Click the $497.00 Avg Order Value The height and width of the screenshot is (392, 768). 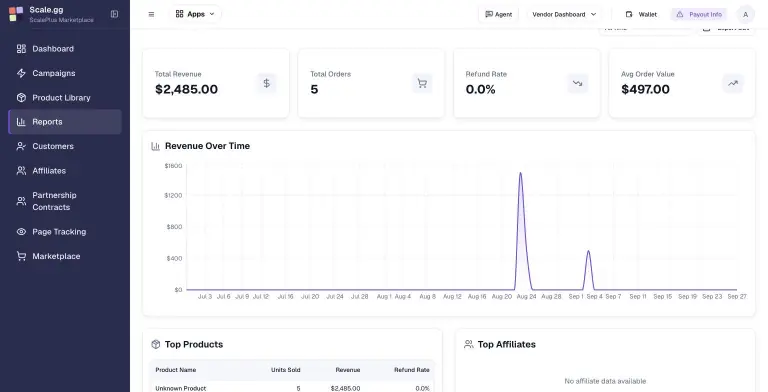(645, 89)
